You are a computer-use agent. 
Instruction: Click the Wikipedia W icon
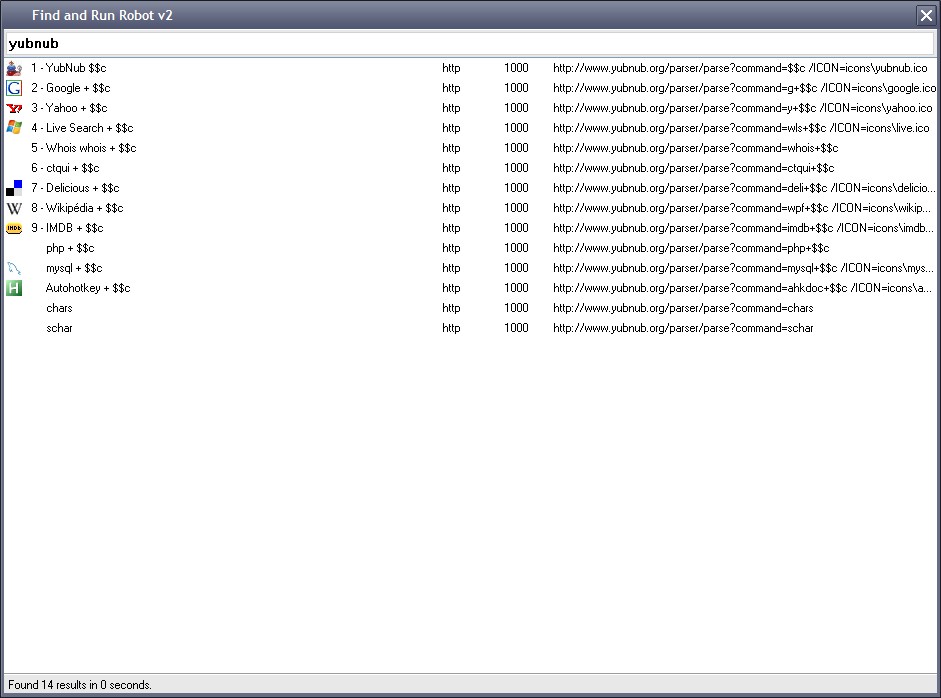point(14,208)
